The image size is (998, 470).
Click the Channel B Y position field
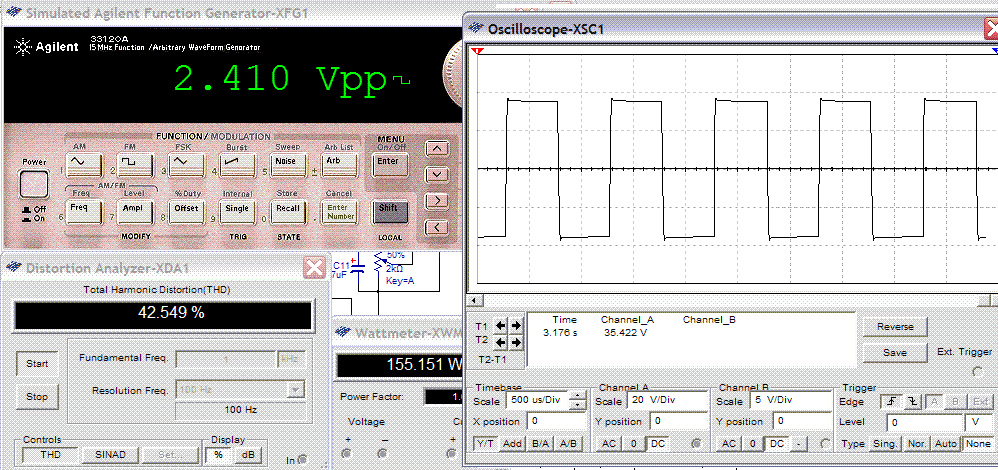[801, 422]
